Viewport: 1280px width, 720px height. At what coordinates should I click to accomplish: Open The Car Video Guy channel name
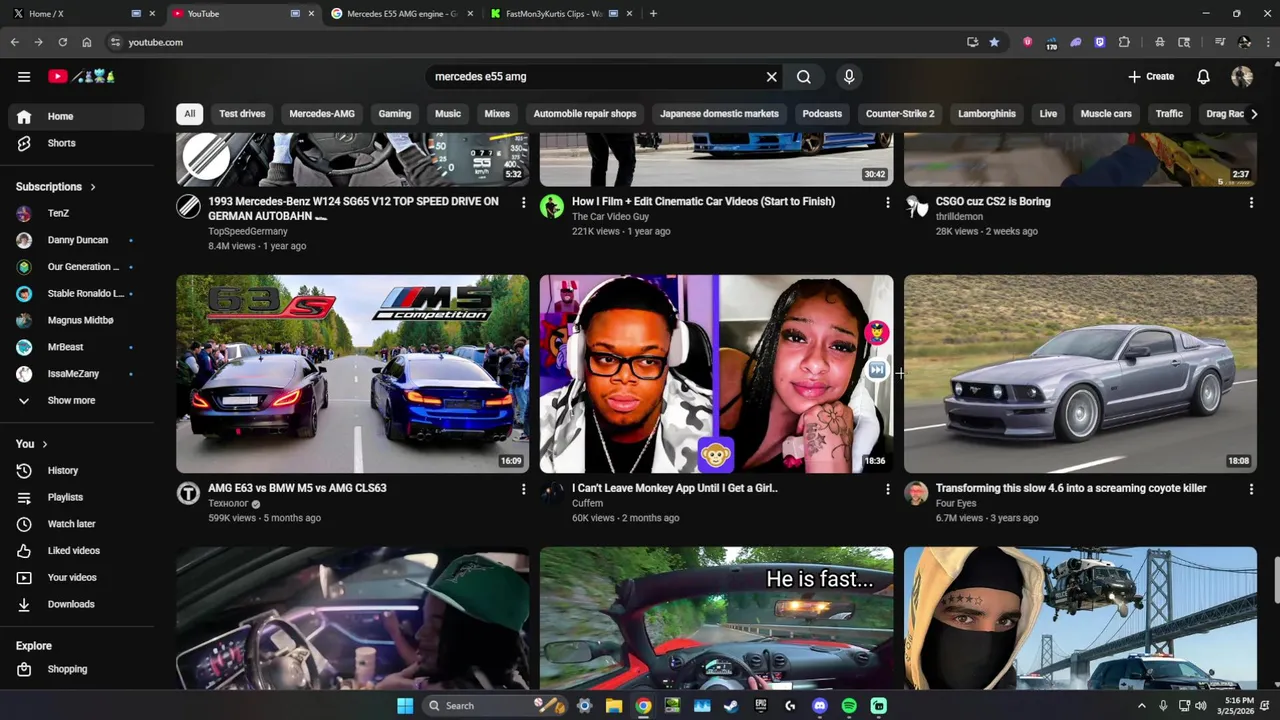point(610,217)
